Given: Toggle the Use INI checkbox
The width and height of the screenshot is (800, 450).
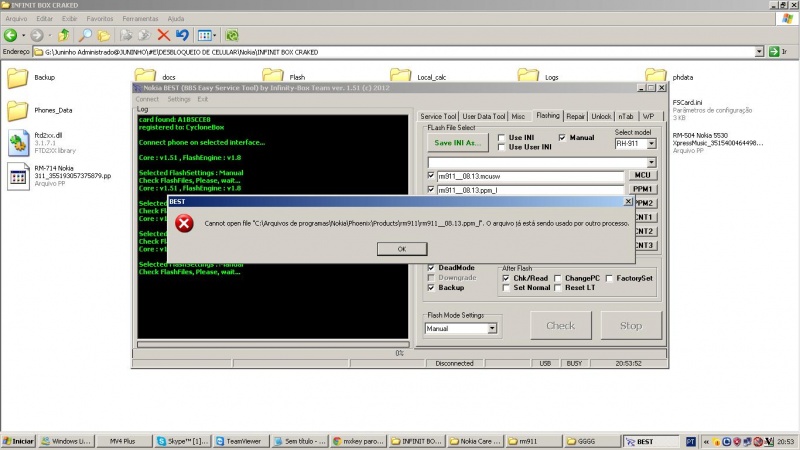Looking at the screenshot, I should click(501, 138).
